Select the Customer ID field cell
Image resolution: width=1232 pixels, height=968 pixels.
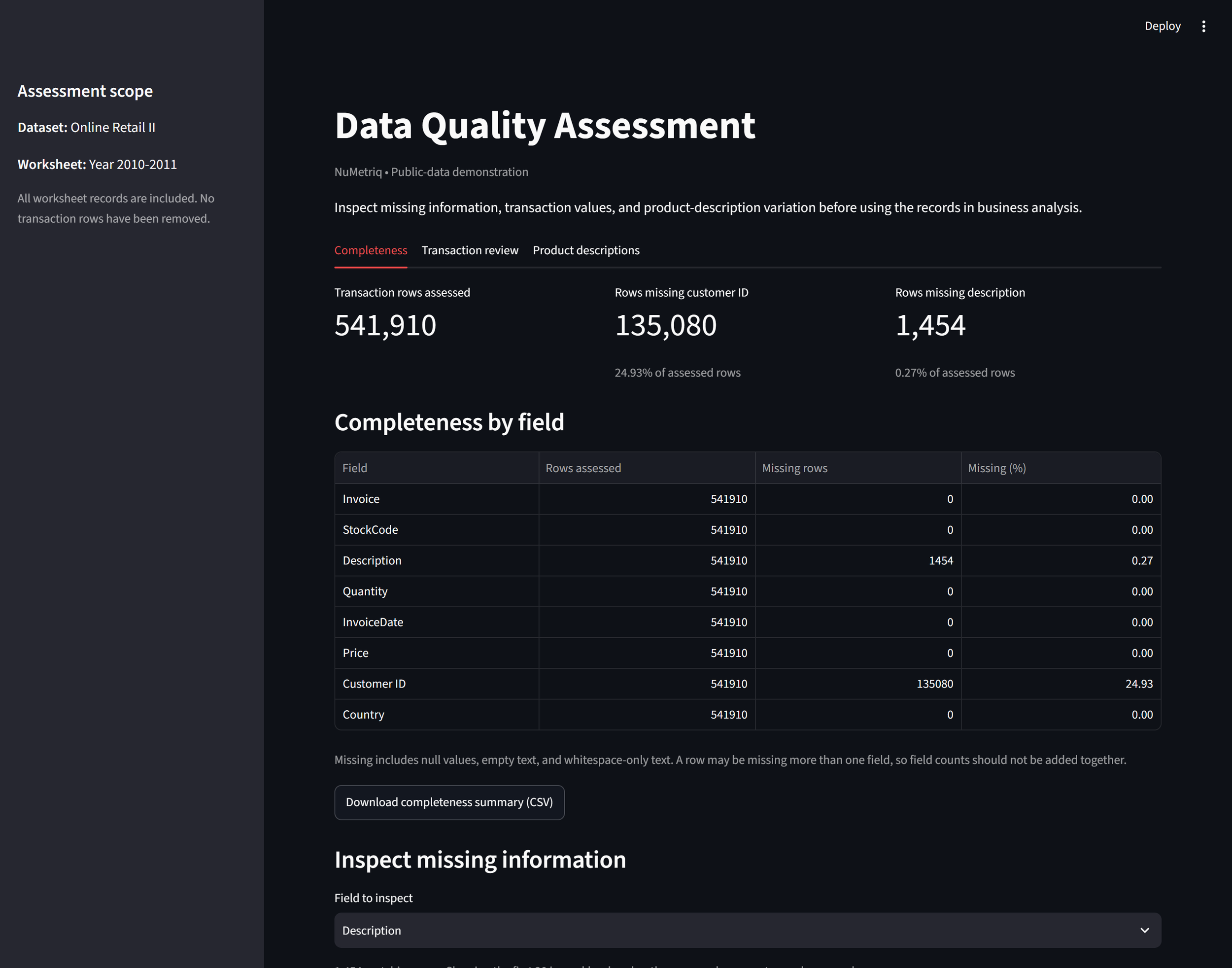point(436,684)
